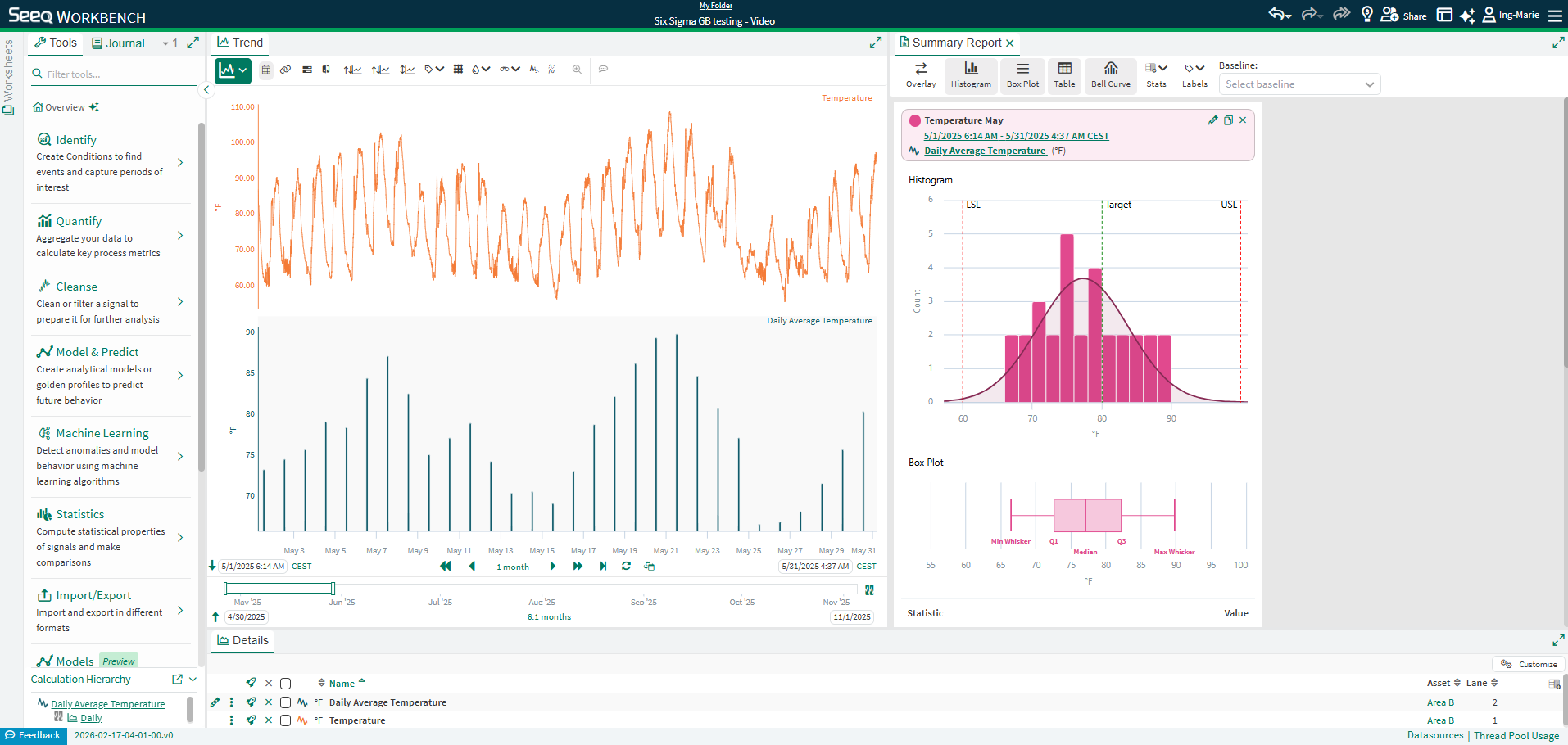The width and height of the screenshot is (1568, 745).
Task: Click the lightbulb icon in top bar
Action: [x=1366, y=14]
